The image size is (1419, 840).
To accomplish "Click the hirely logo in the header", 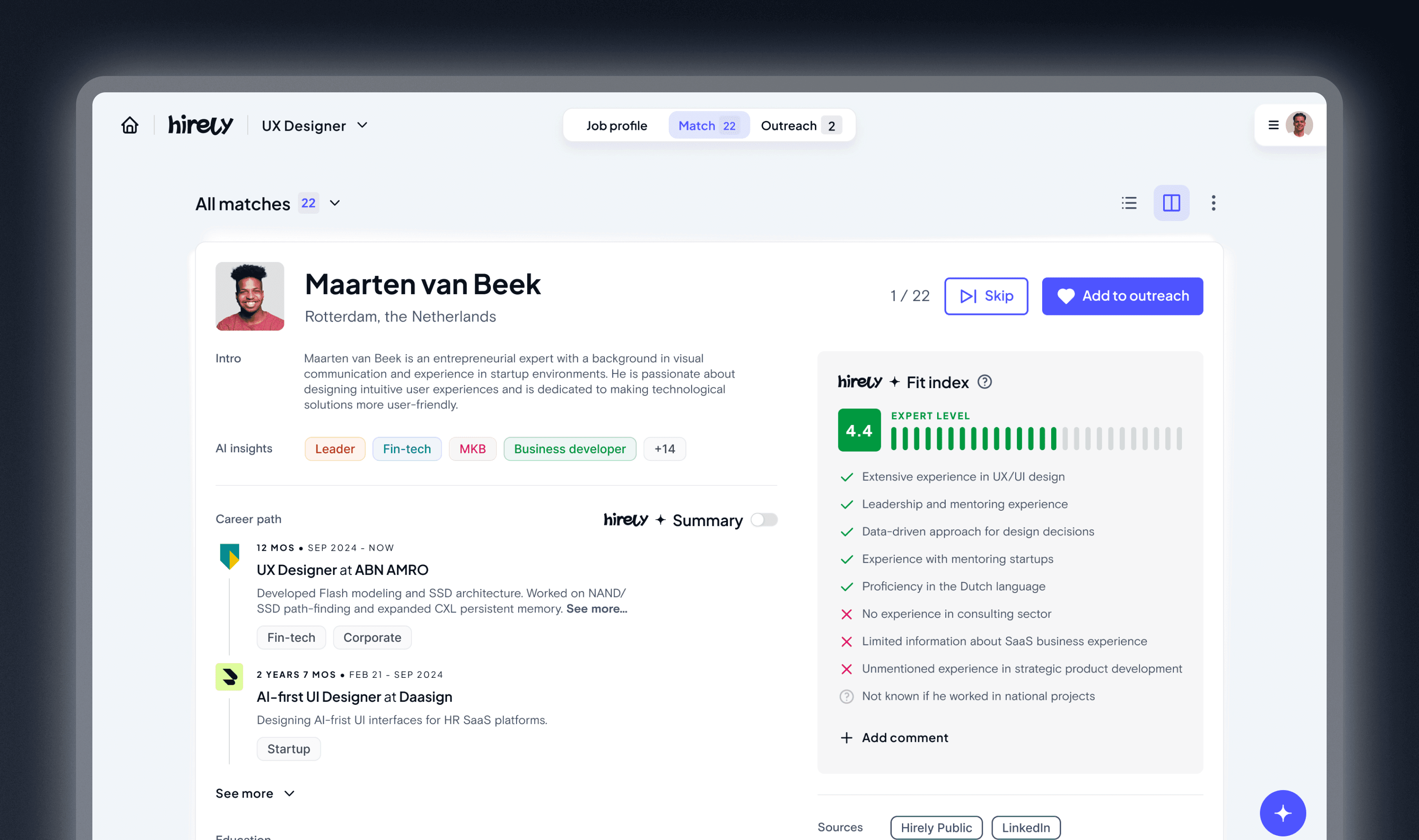I will pos(200,125).
